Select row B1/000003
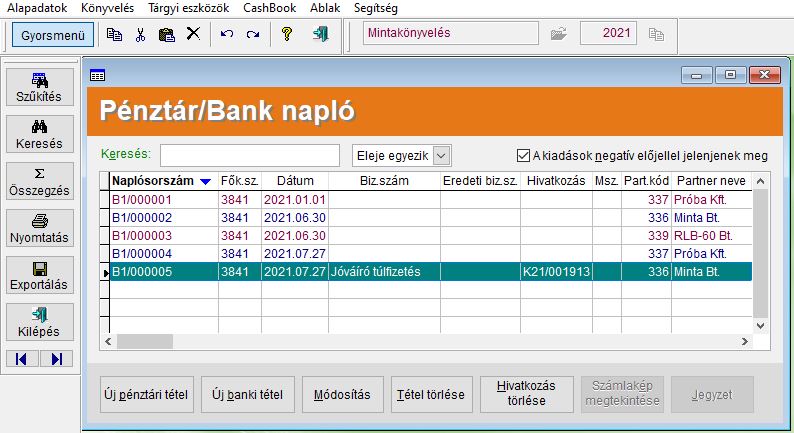The image size is (794, 433). click(430, 235)
